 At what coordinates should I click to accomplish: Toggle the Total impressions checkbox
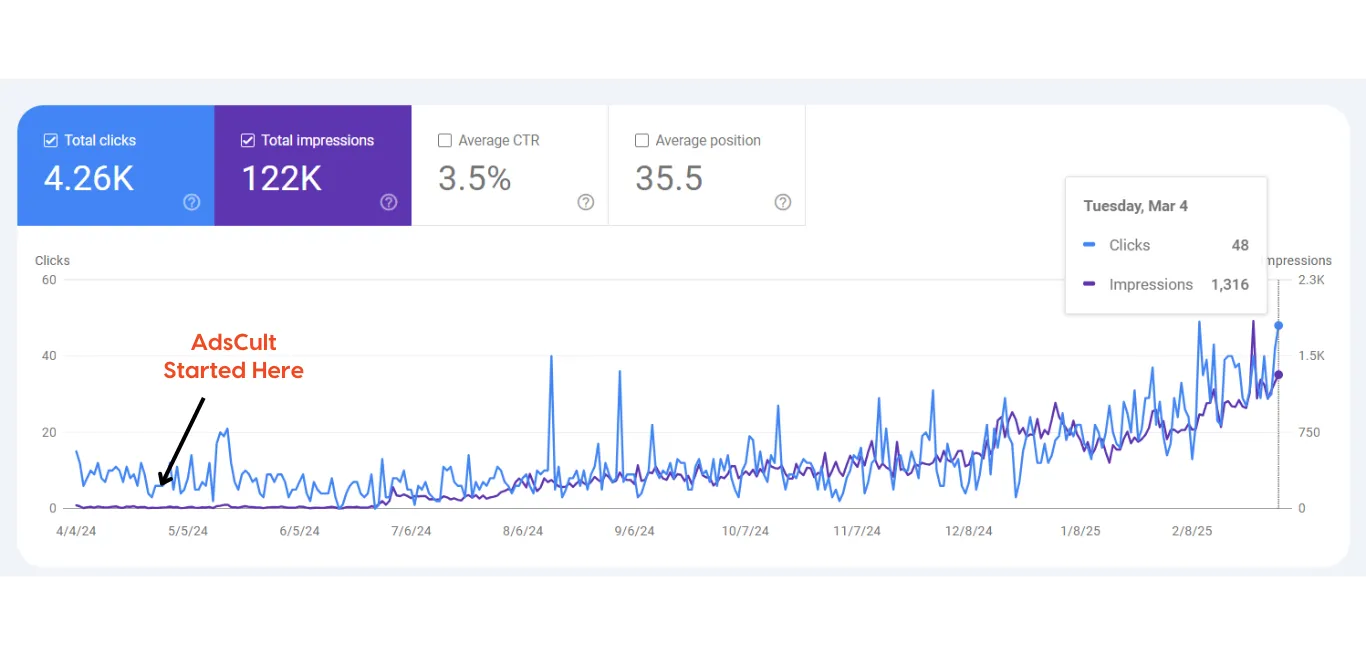click(248, 141)
